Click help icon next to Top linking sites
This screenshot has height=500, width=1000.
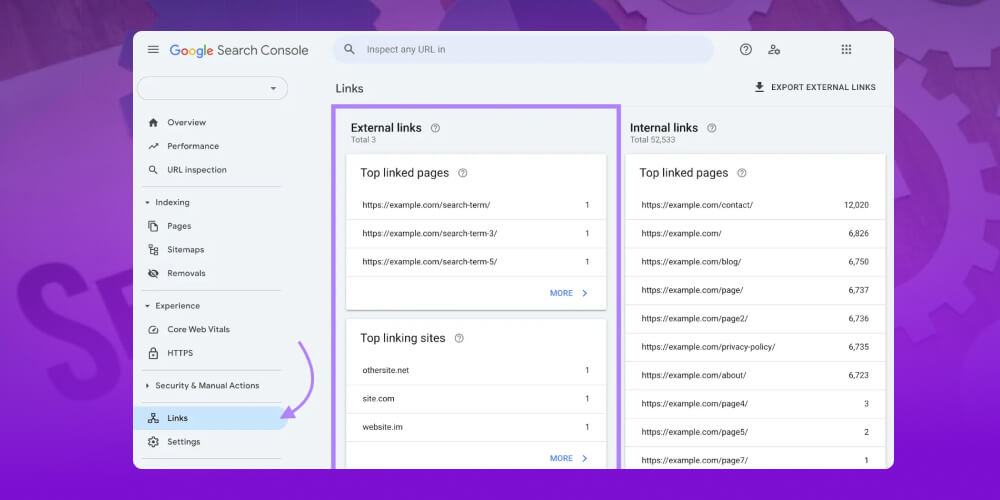pos(459,338)
